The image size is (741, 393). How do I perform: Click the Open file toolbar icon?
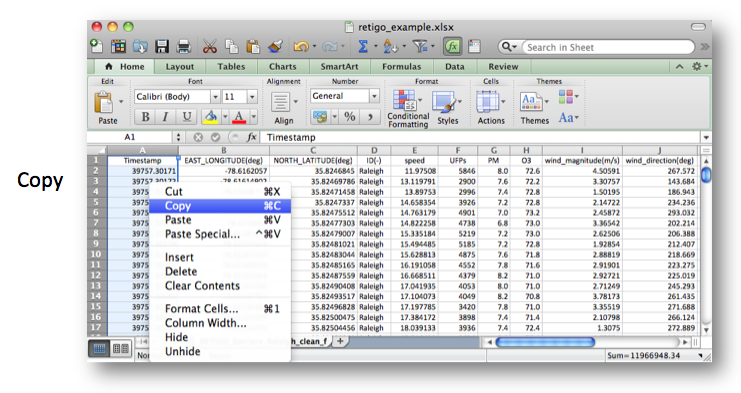pos(140,46)
